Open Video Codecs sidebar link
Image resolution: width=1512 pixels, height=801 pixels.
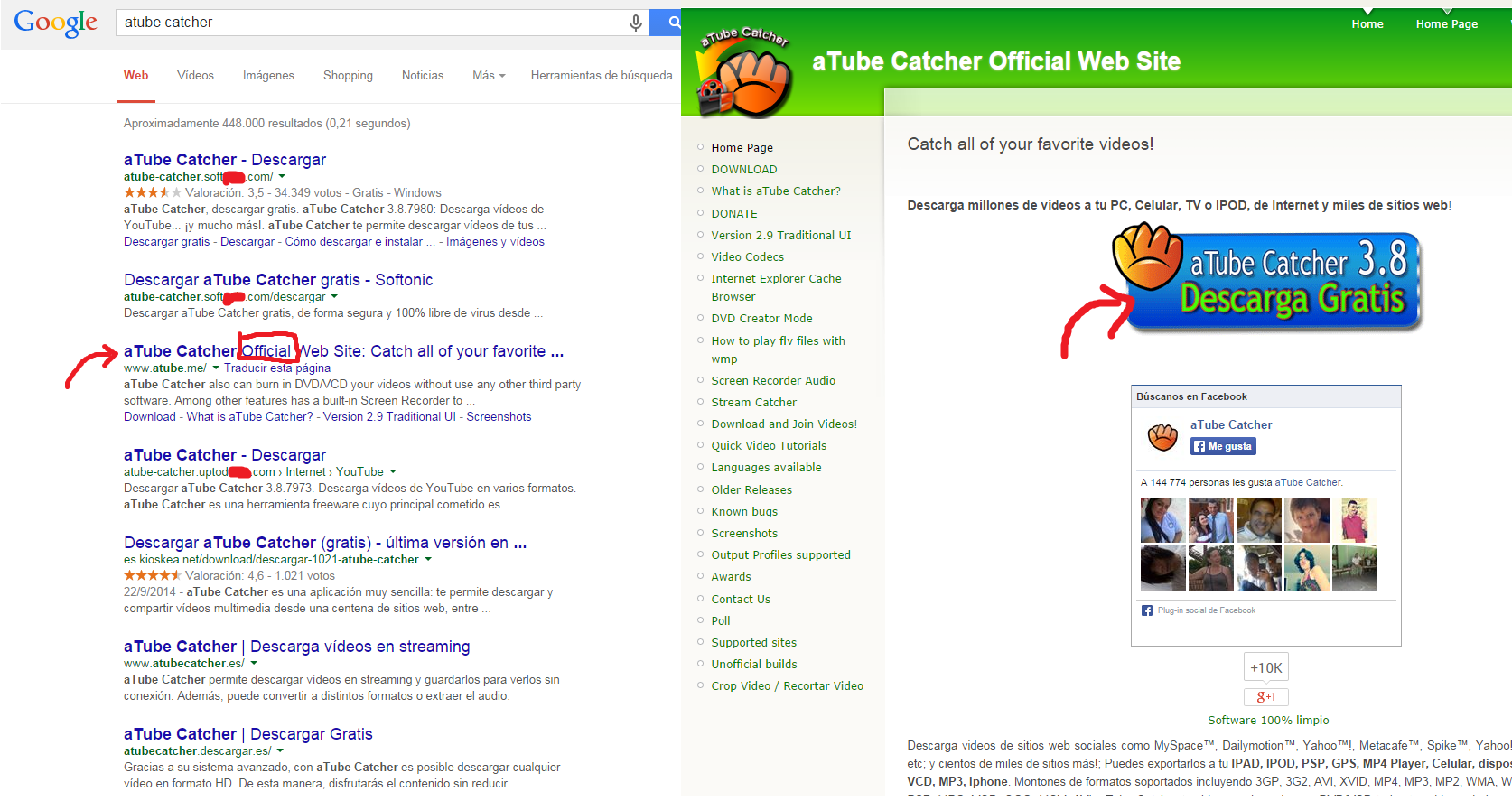(748, 257)
